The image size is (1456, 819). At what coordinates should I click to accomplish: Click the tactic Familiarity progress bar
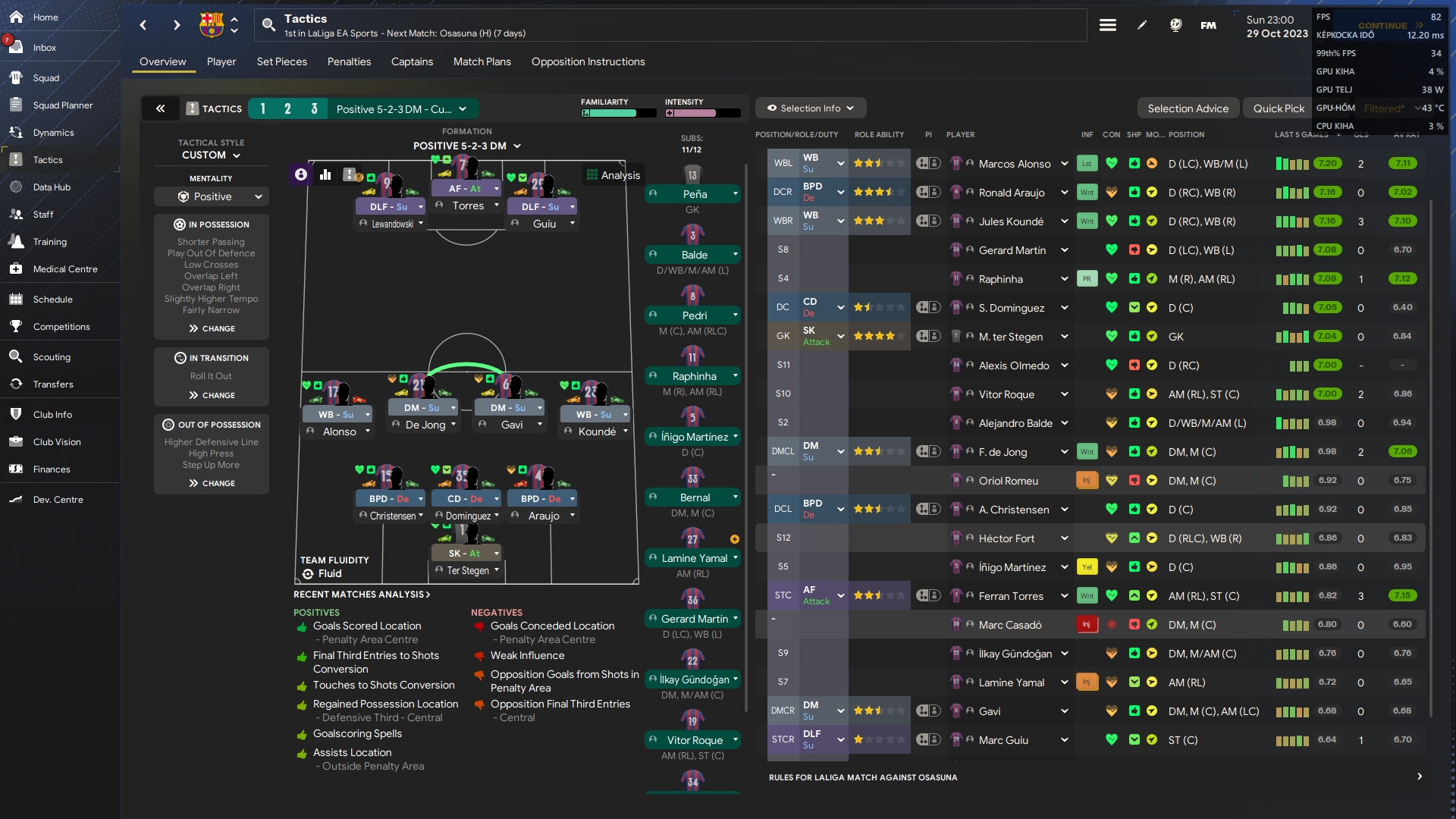click(618, 113)
